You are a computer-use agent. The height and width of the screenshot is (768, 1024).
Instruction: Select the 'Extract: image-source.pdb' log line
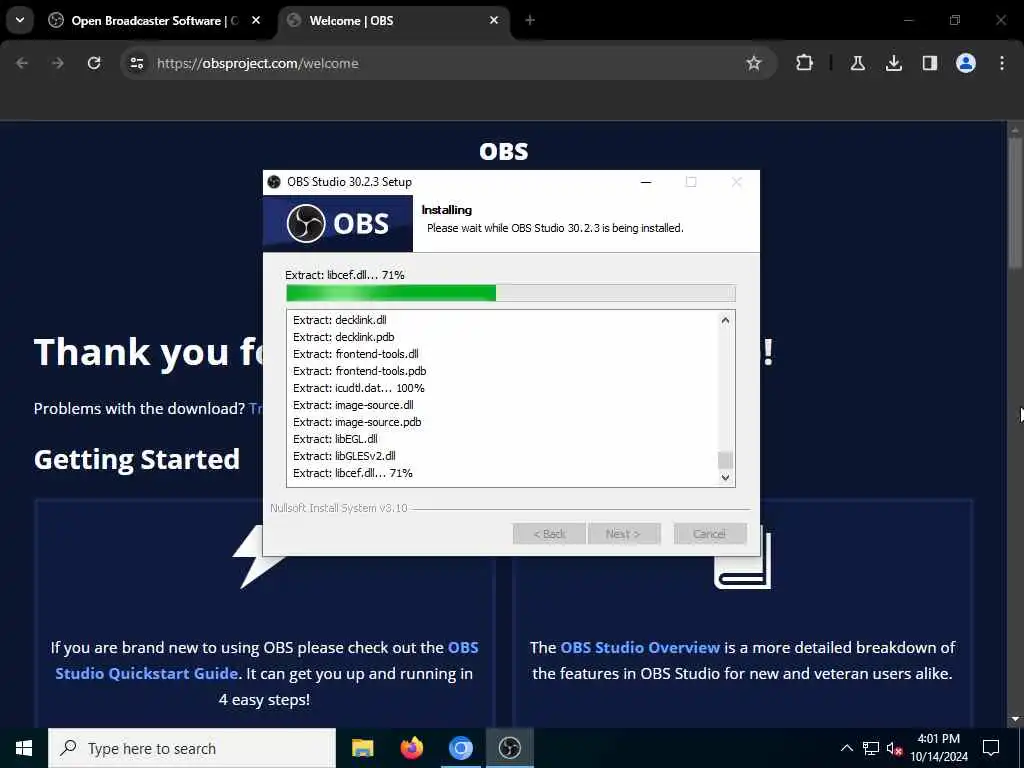click(x=357, y=422)
